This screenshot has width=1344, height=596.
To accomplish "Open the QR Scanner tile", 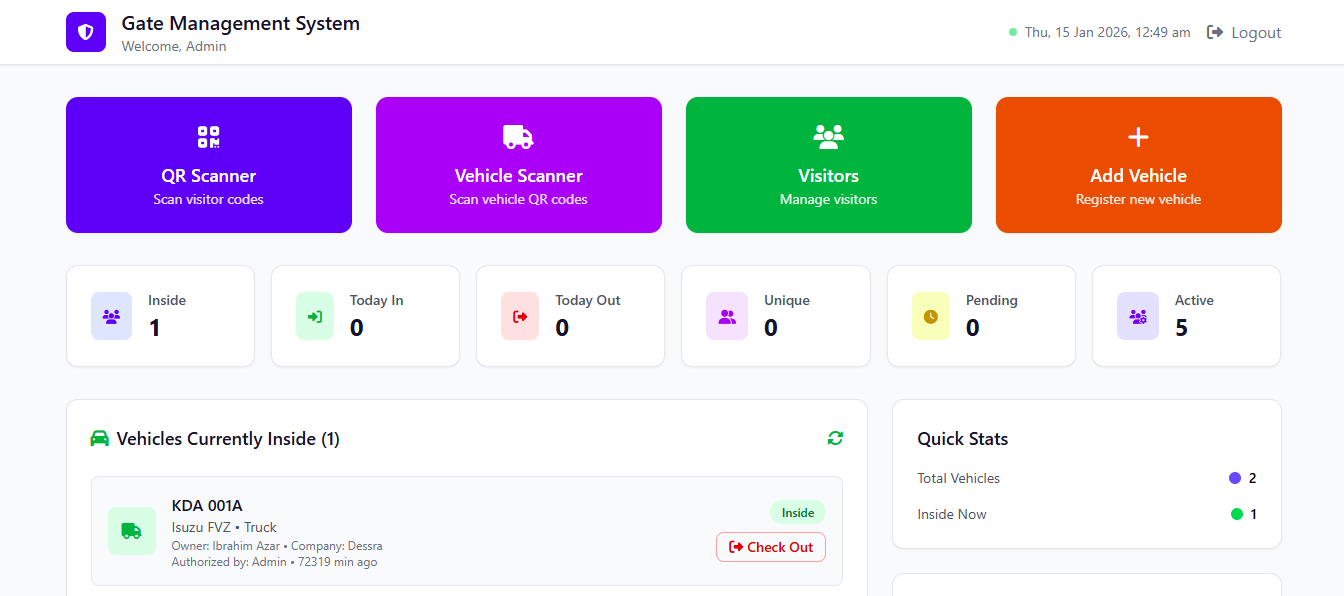I will 208,165.
